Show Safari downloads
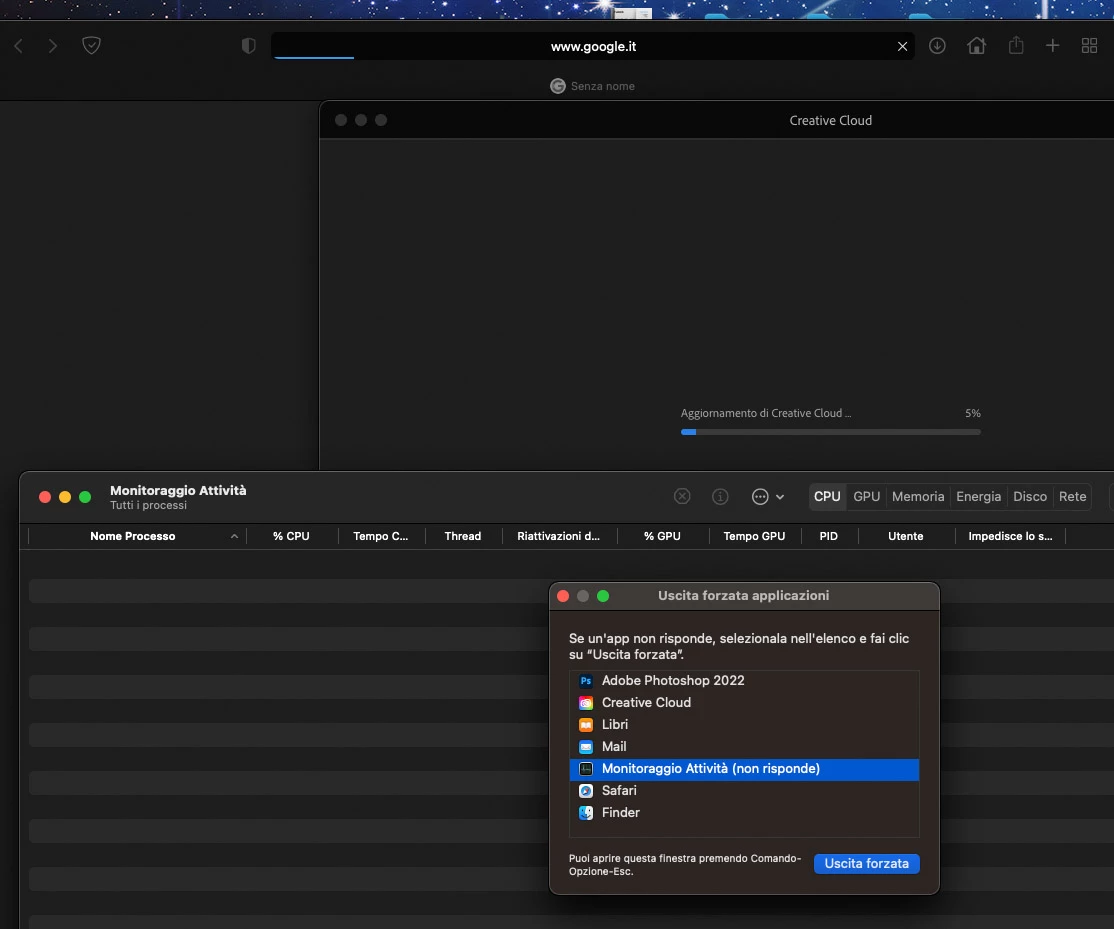 (937, 45)
